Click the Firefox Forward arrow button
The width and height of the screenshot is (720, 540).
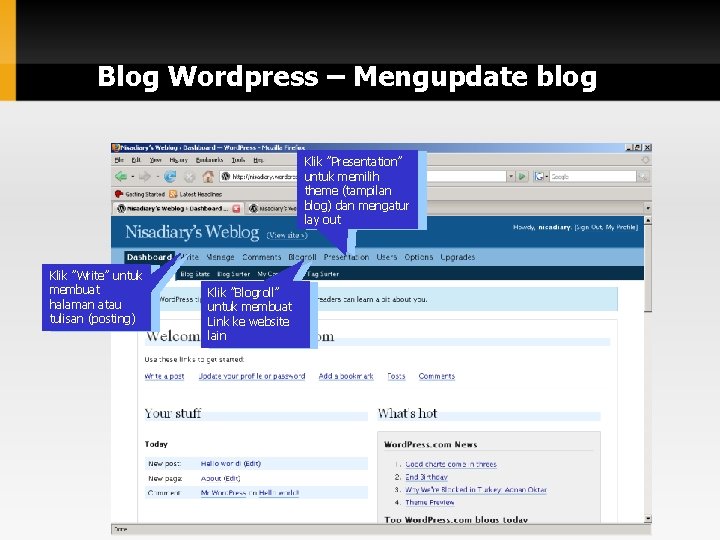pos(145,176)
